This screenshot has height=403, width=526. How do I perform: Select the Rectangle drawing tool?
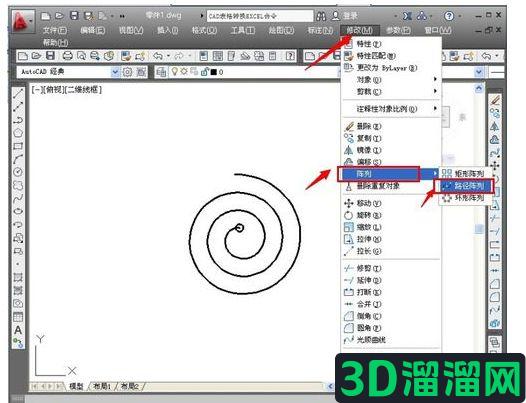pyautogui.click(x=18, y=146)
